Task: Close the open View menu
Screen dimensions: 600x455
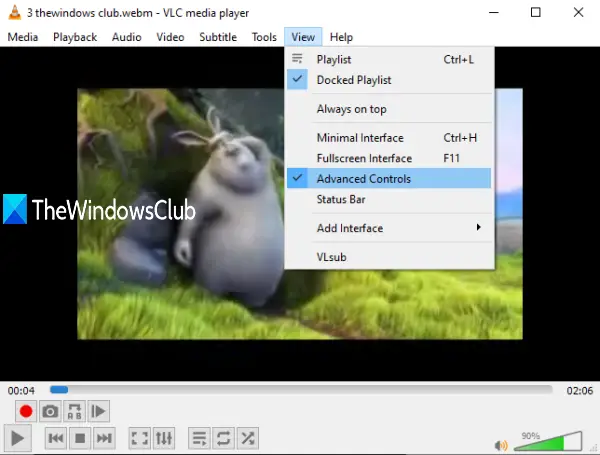Action: pyautogui.click(x=303, y=37)
